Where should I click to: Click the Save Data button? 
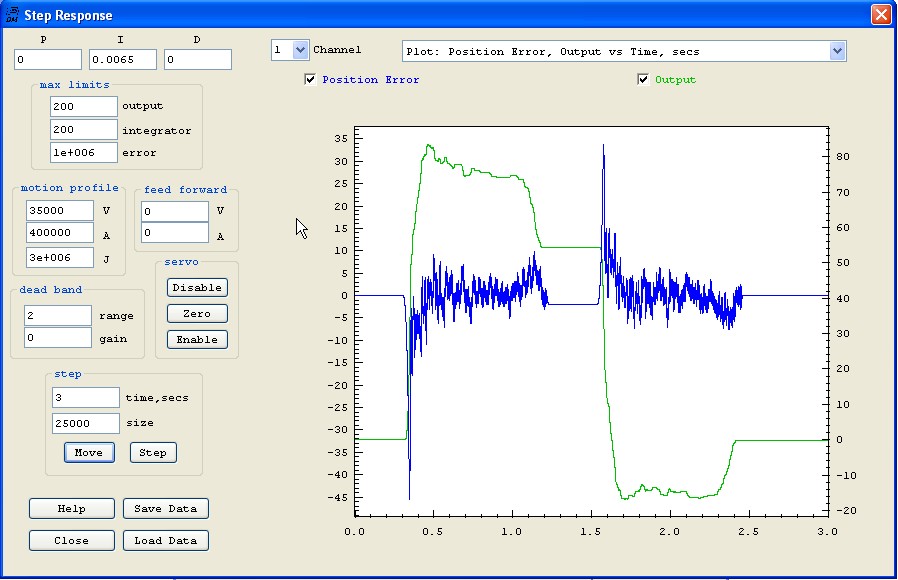pyautogui.click(x=166, y=509)
